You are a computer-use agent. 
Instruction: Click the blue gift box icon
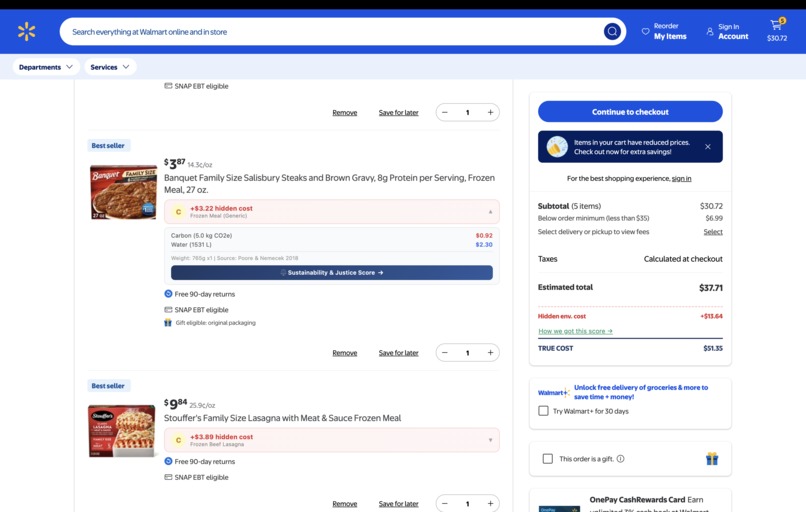pyautogui.click(x=712, y=459)
